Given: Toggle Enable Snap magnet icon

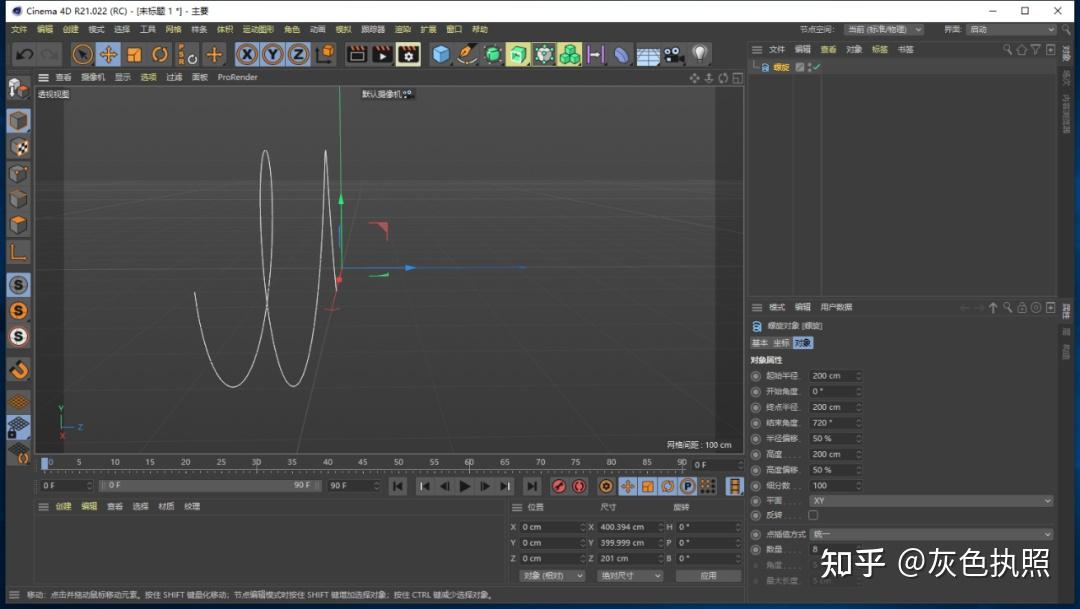Looking at the screenshot, I should click(19, 370).
